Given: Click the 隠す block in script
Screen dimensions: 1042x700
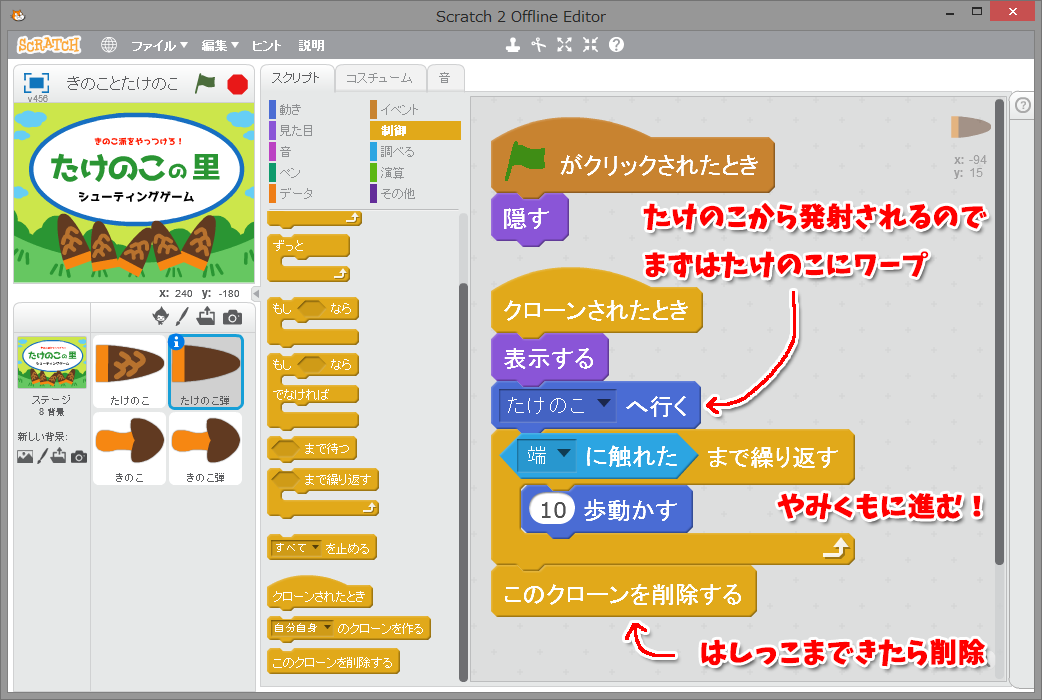Looking at the screenshot, I should pos(530,218).
